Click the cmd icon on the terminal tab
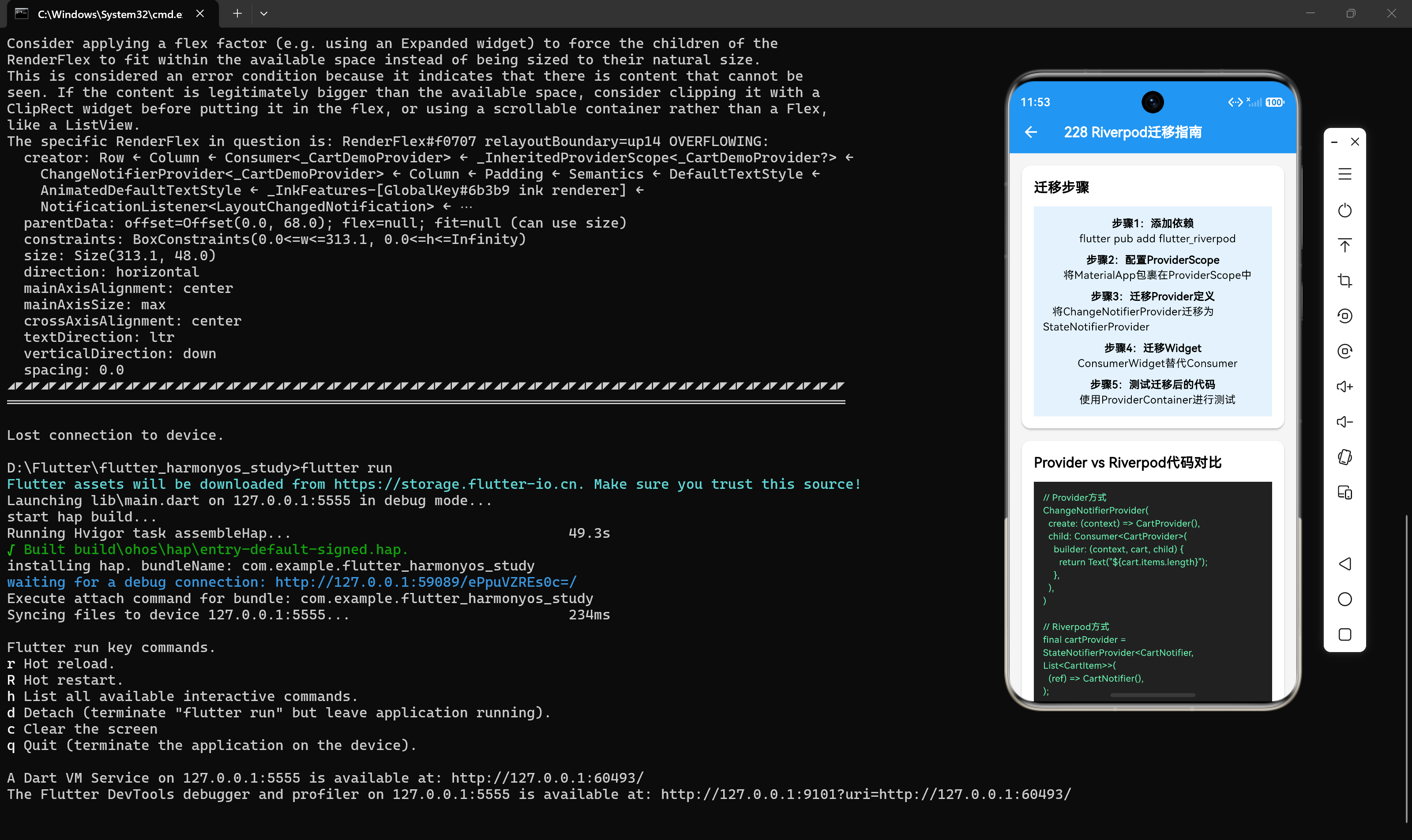Screen dimensions: 1412x840 pyautogui.click(x=22, y=14)
